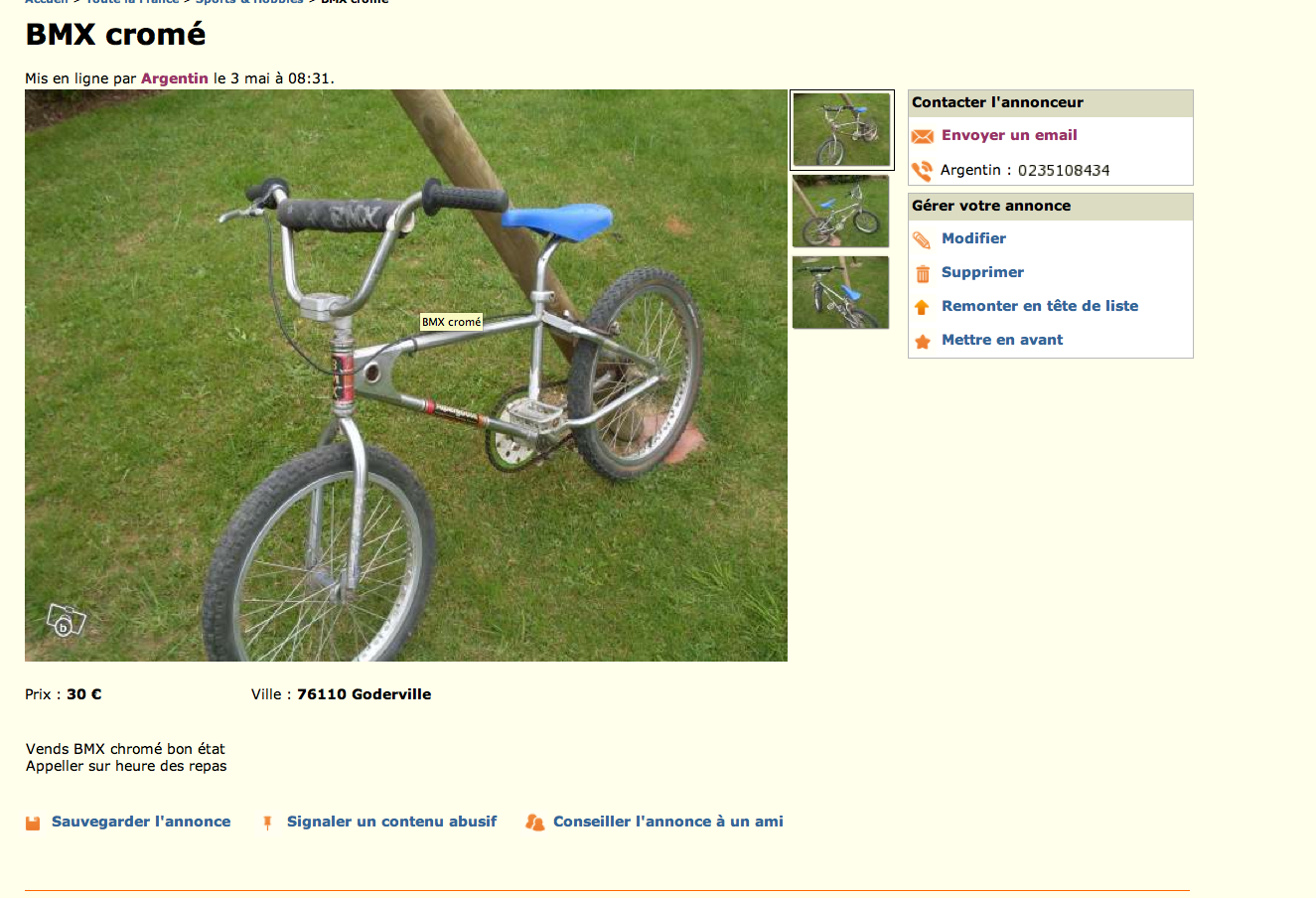The width and height of the screenshot is (1316, 898).
Task: Click the orange envelope email icon
Action: [923, 136]
